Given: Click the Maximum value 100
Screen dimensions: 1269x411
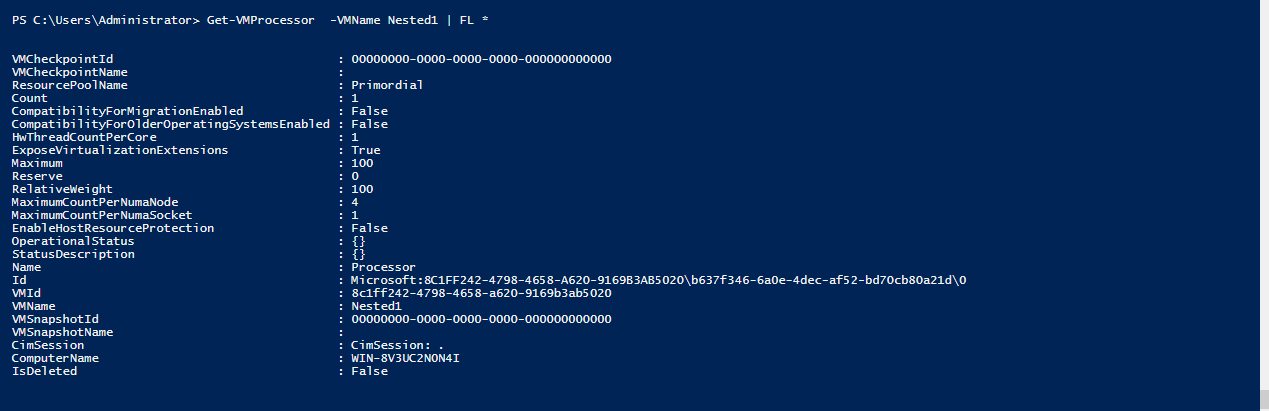Looking at the screenshot, I should click(362, 163).
